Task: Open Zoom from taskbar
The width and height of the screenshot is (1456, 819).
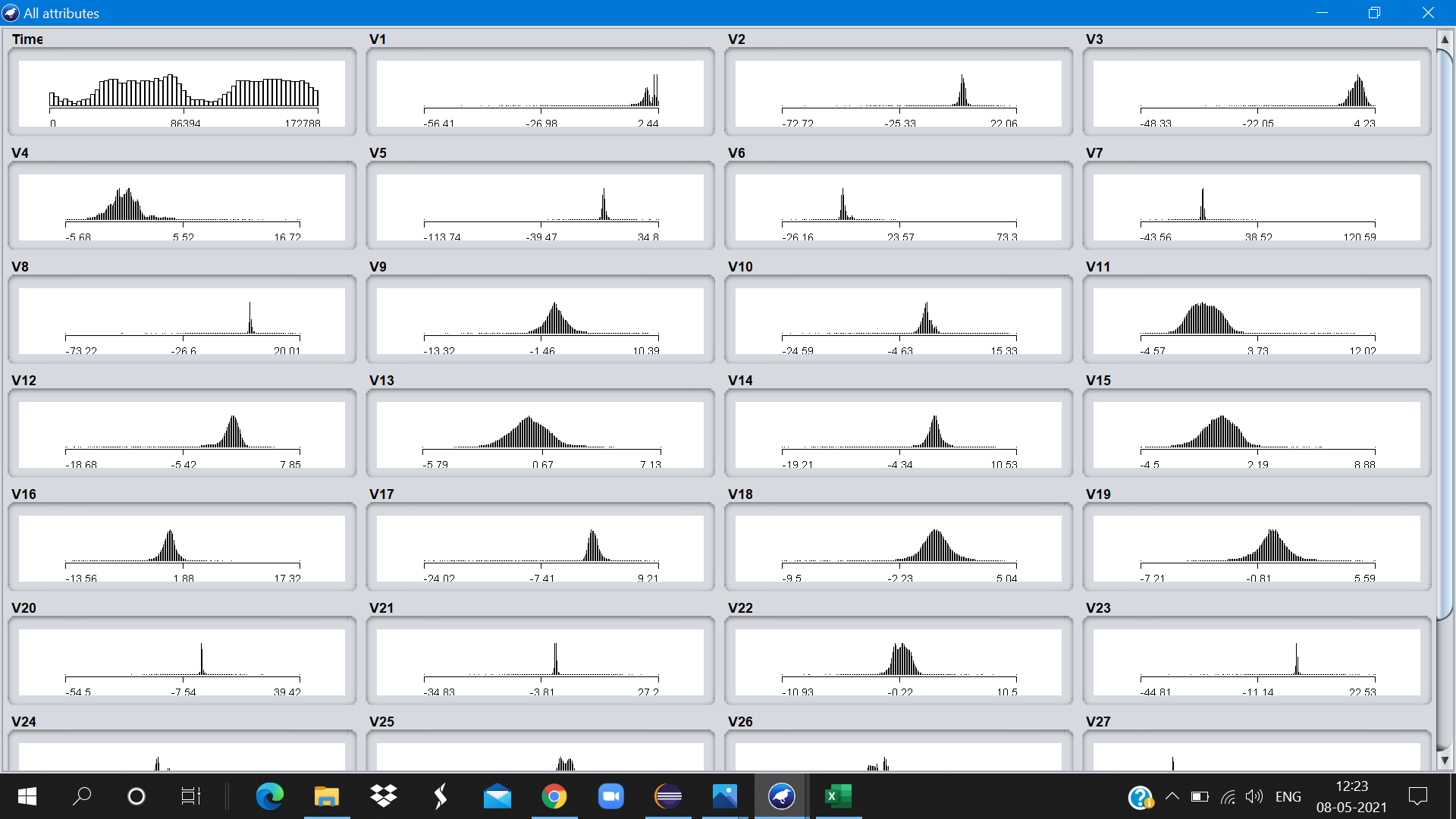Action: click(x=611, y=796)
